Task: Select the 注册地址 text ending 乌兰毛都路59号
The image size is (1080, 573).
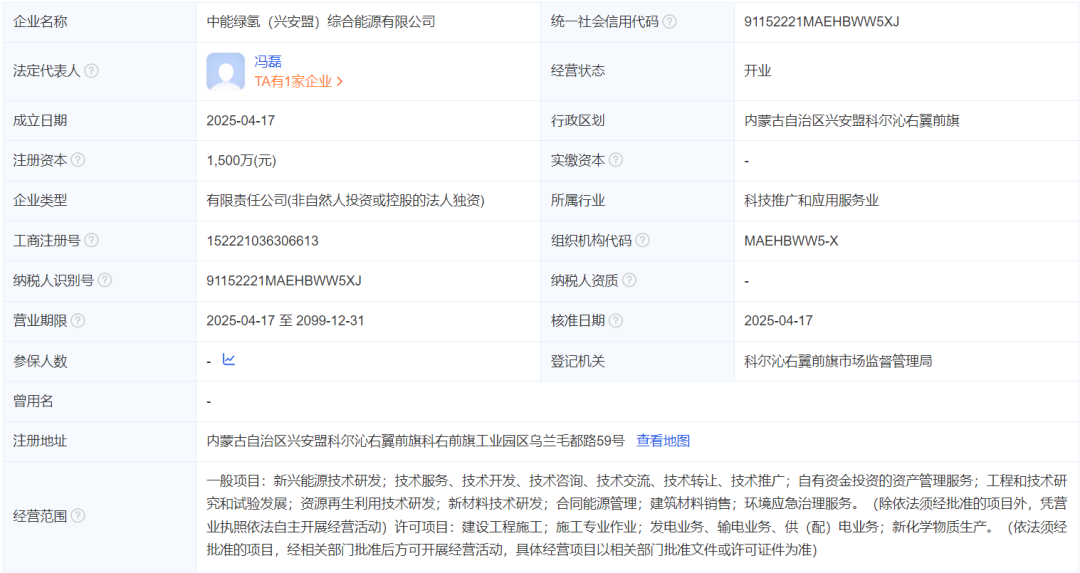Action: point(415,441)
